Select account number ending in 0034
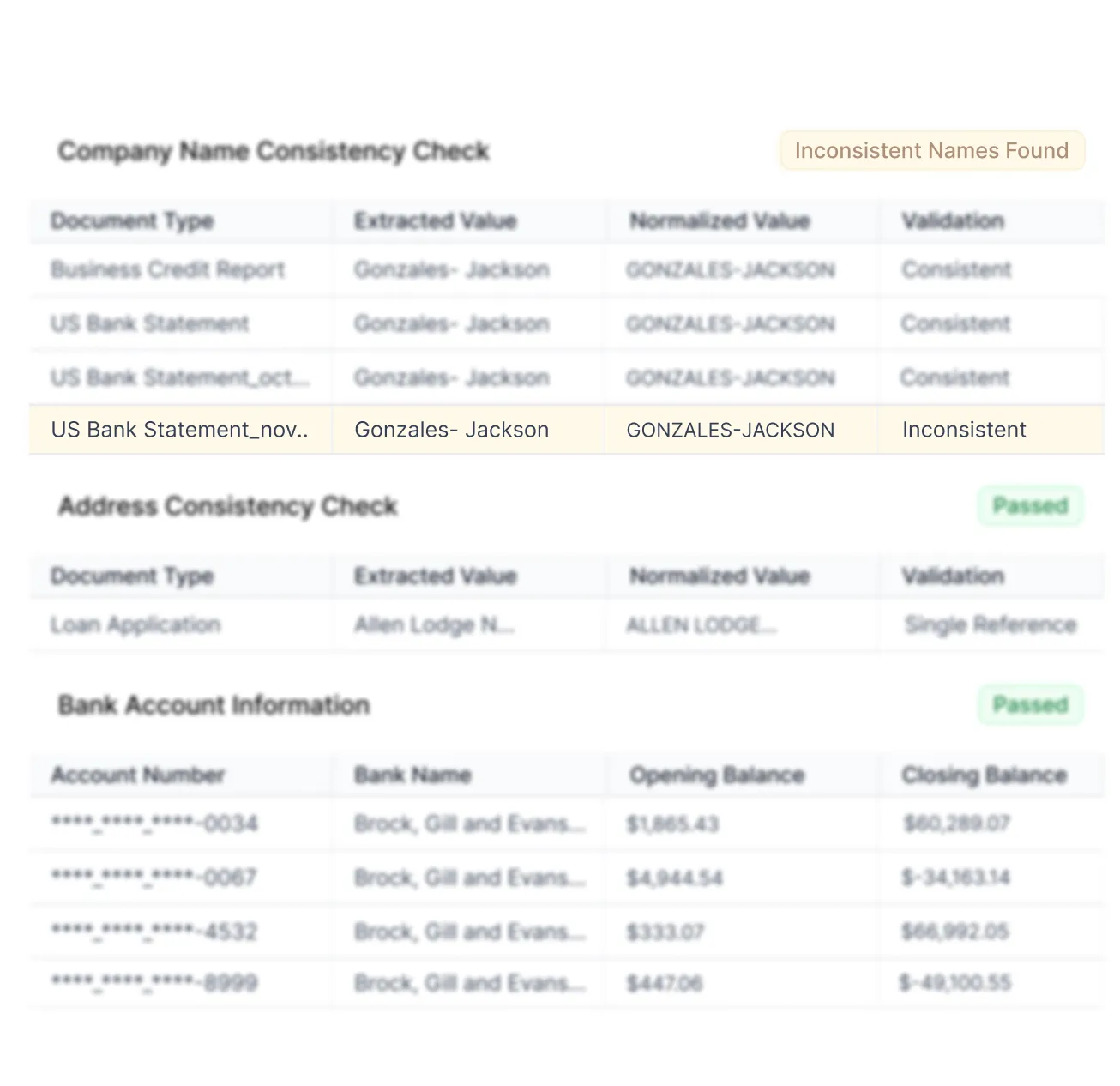 click(153, 823)
